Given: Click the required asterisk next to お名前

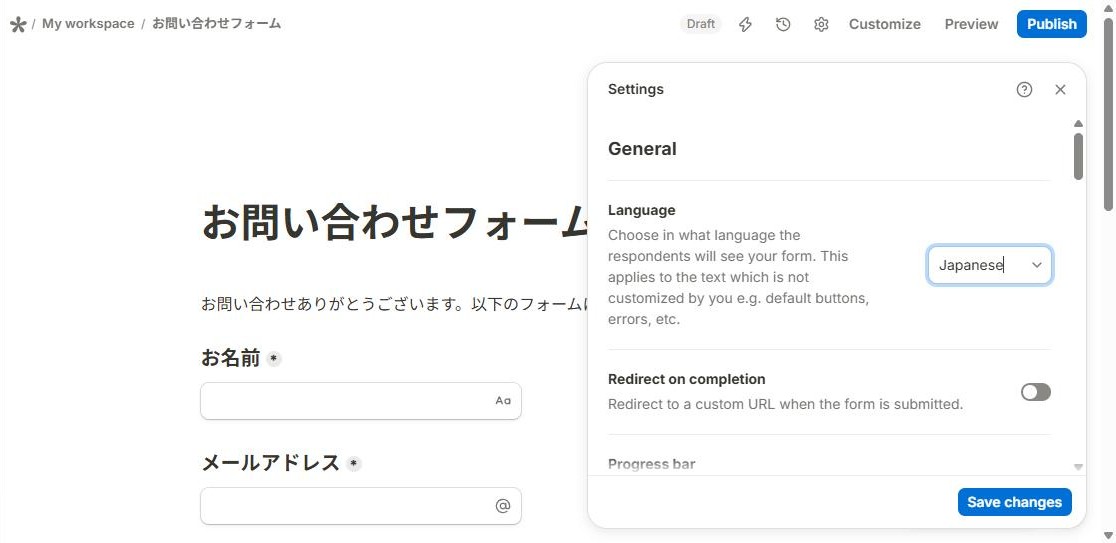Looking at the screenshot, I should click(273, 359).
